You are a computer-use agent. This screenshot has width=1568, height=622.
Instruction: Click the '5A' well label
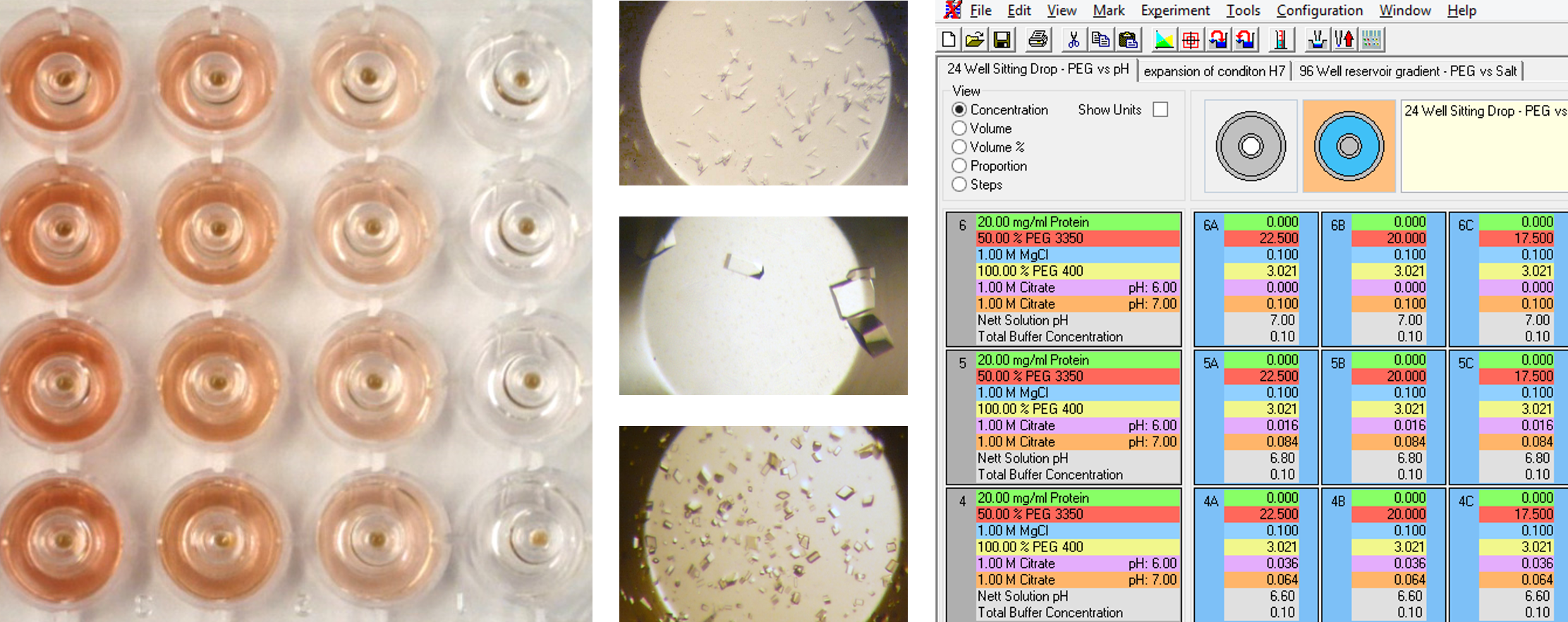click(1210, 364)
